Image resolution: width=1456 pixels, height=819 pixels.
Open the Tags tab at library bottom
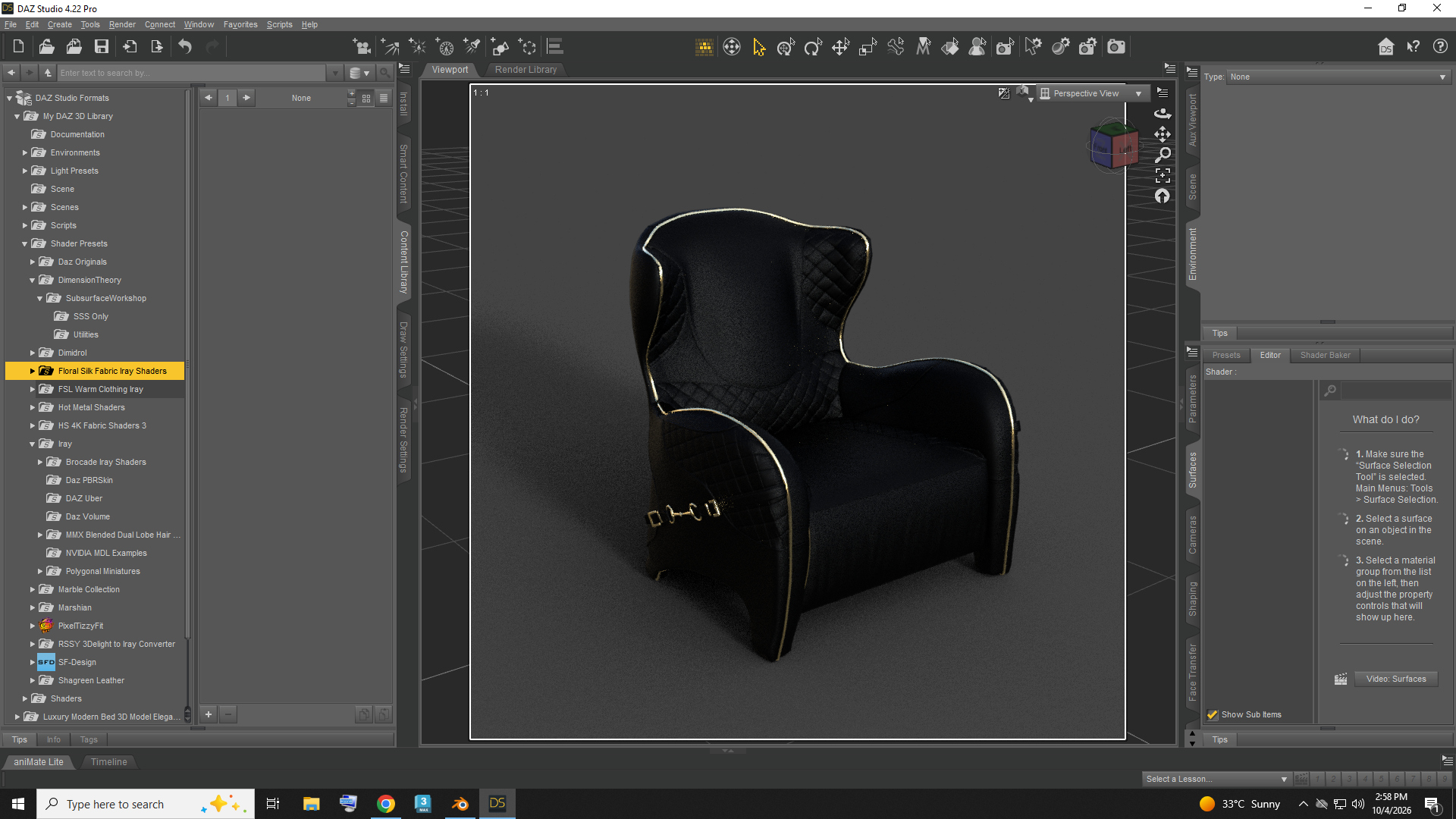pos(89,739)
